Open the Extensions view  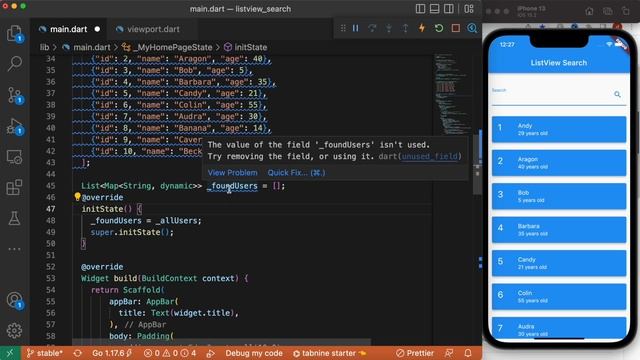[14, 187]
